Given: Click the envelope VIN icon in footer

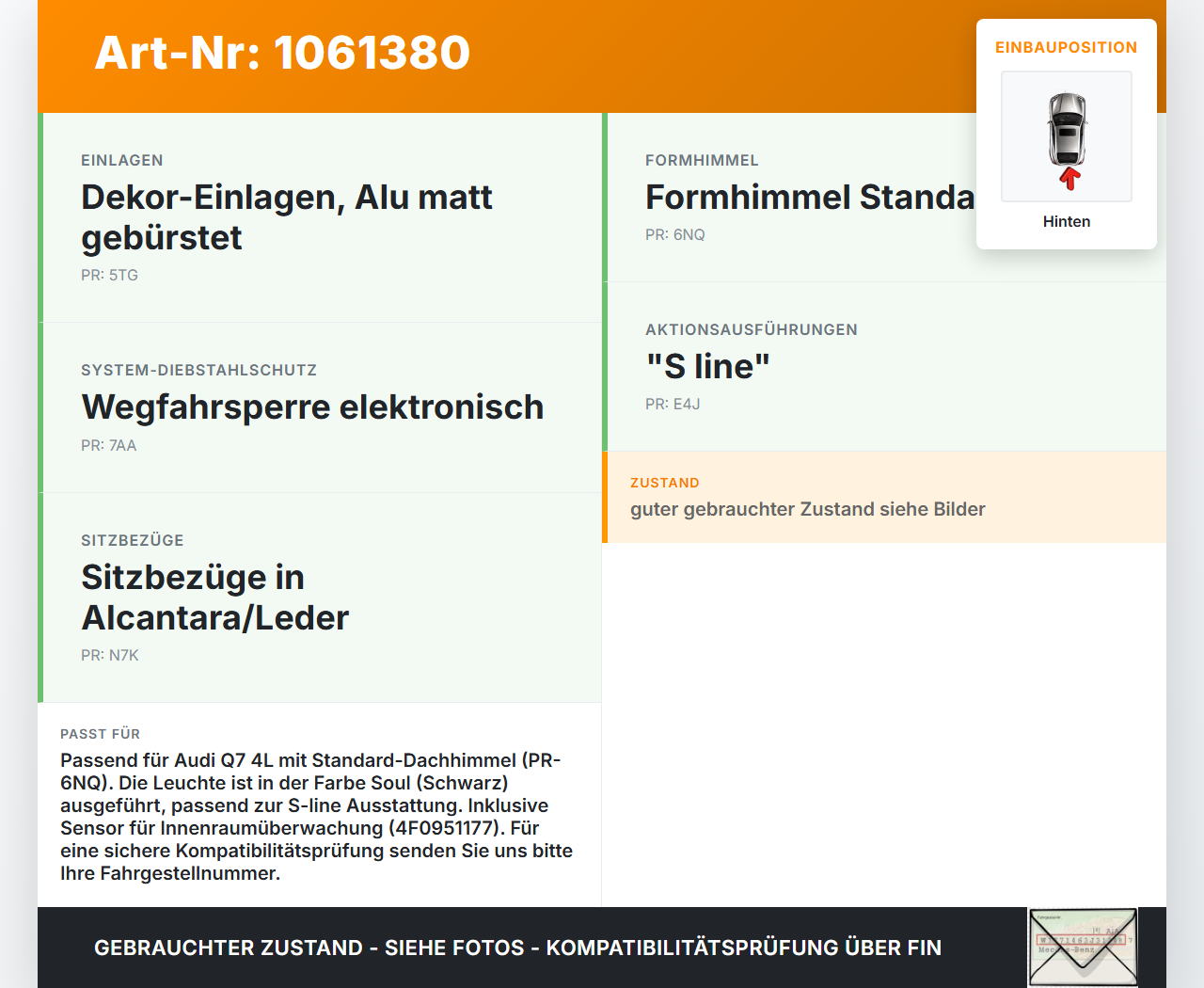Looking at the screenshot, I should click(x=1083, y=948).
